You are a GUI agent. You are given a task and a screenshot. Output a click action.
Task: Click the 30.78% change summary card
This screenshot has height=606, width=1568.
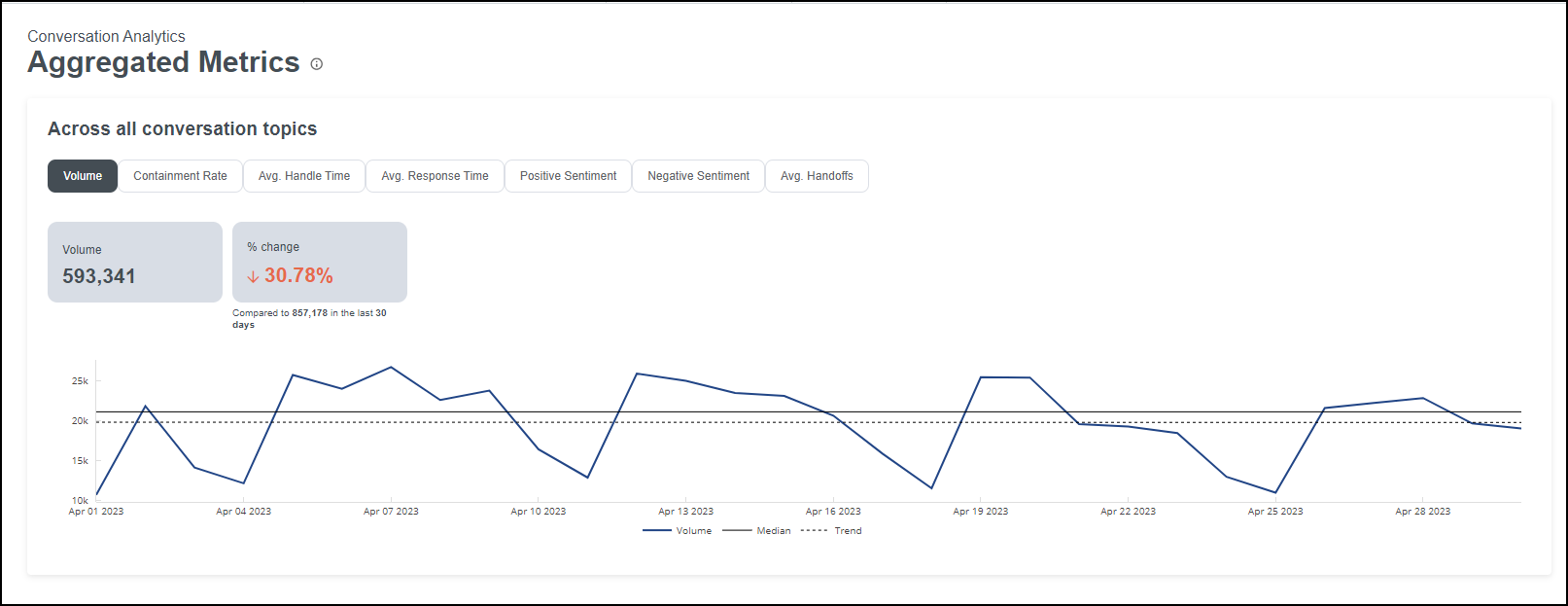(x=320, y=263)
